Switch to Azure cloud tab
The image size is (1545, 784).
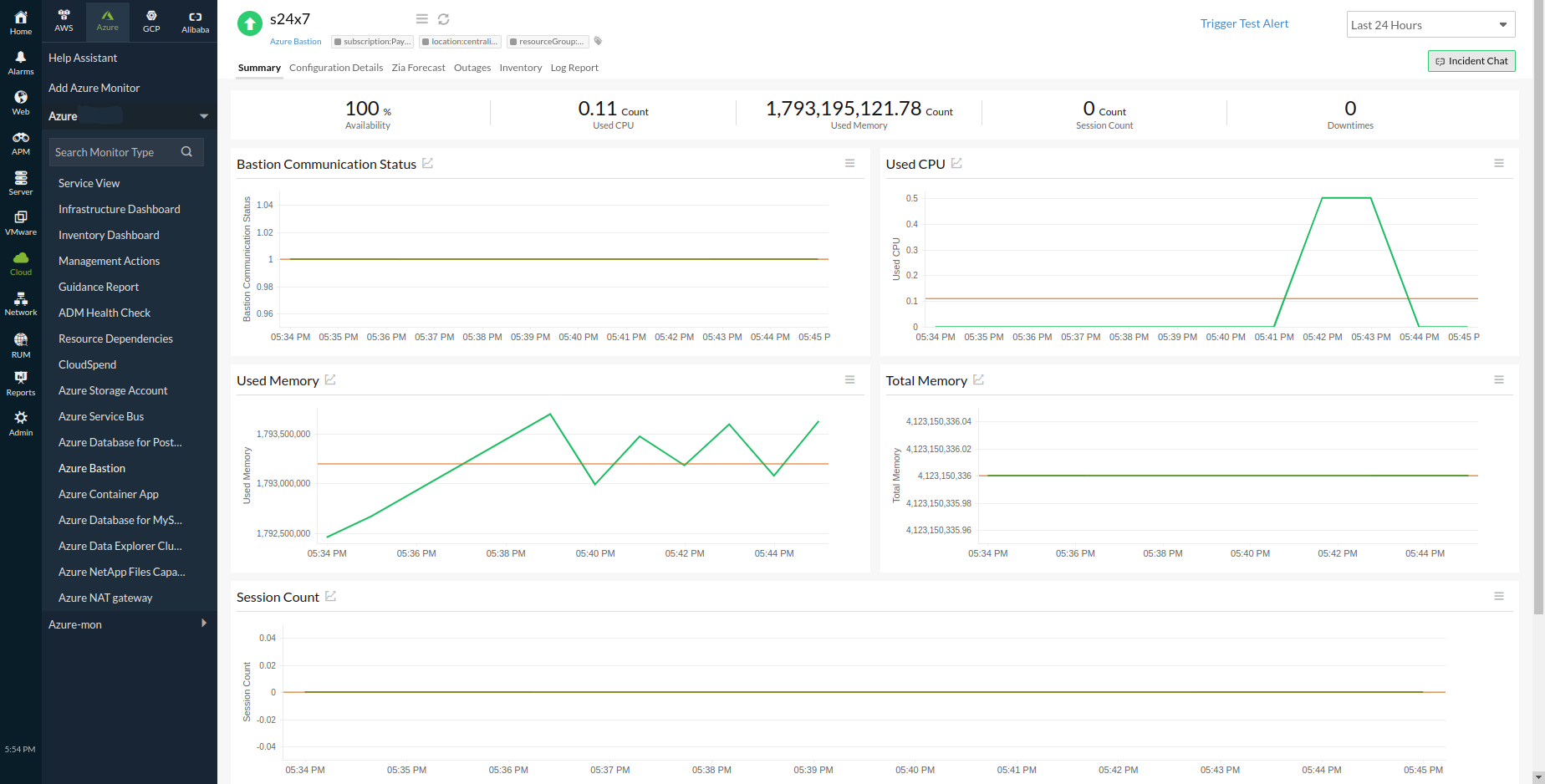107,22
